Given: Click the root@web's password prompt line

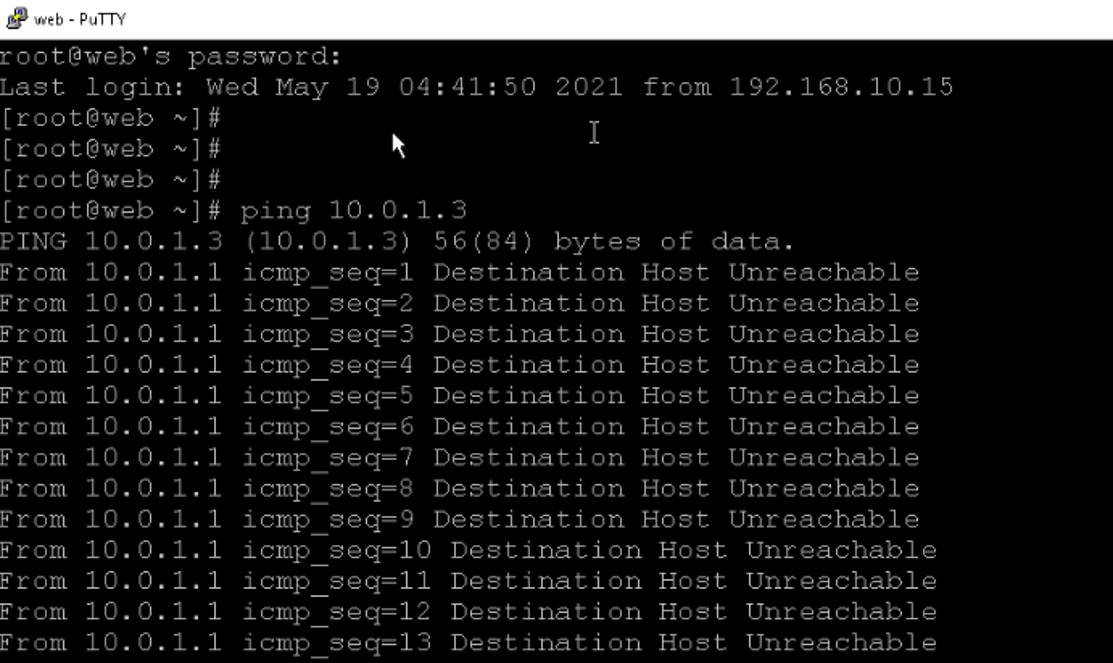Looking at the screenshot, I should click(x=171, y=56).
